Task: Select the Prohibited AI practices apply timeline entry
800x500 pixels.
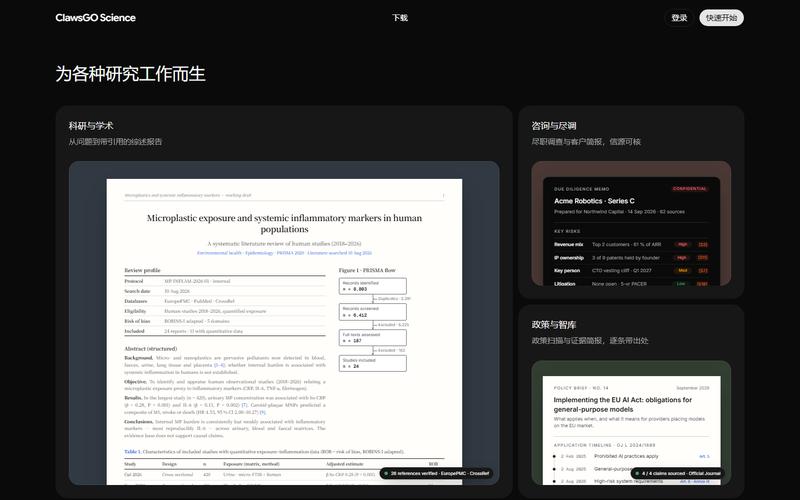Action: click(x=631, y=456)
